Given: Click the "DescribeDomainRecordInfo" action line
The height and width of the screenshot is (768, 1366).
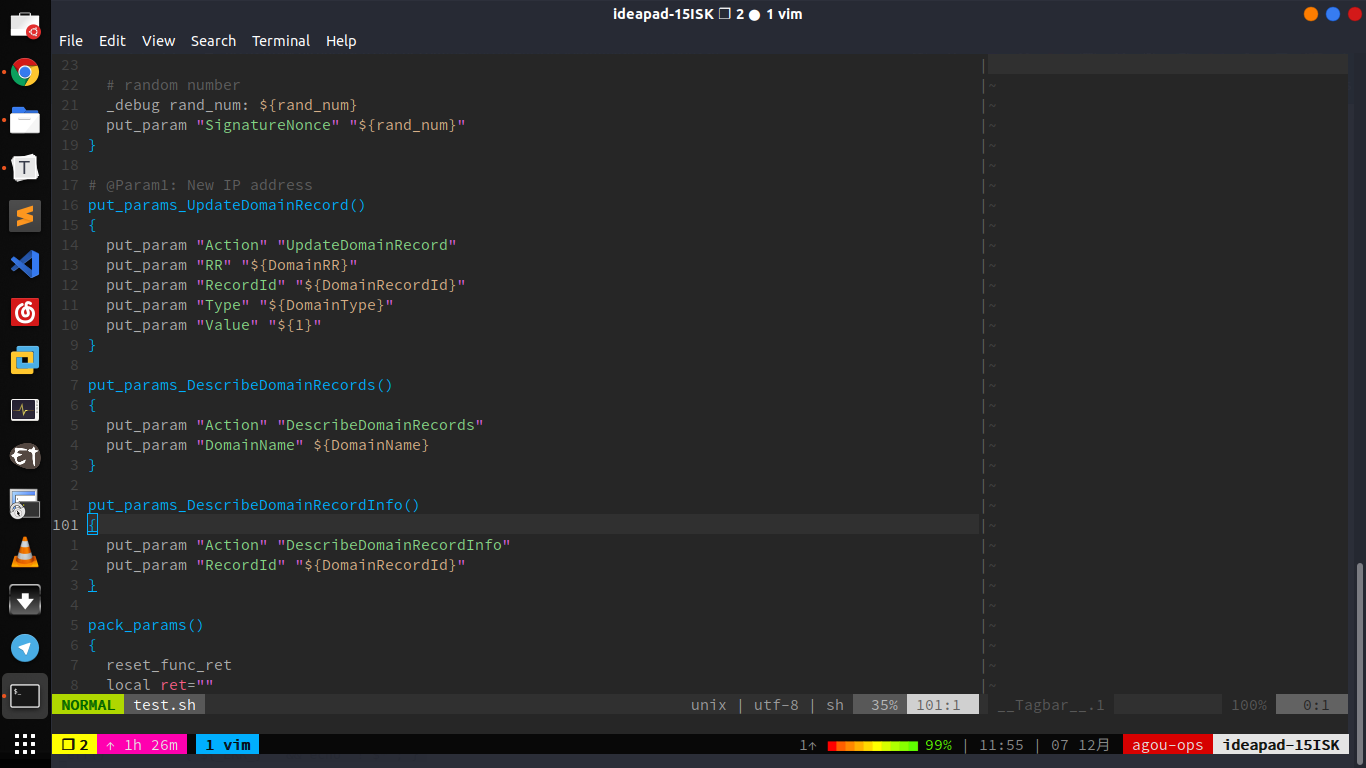Looking at the screenshot, I should (x=308, y=545).
